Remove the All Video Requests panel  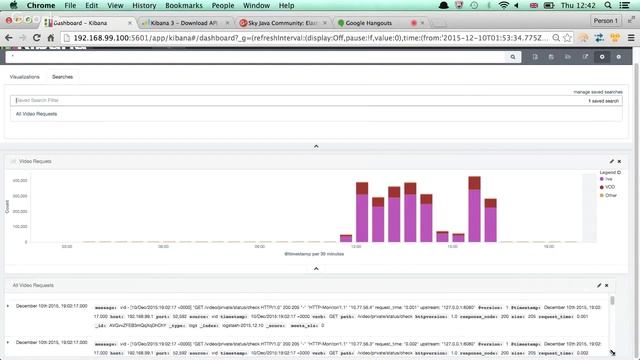tap(607, 285)
